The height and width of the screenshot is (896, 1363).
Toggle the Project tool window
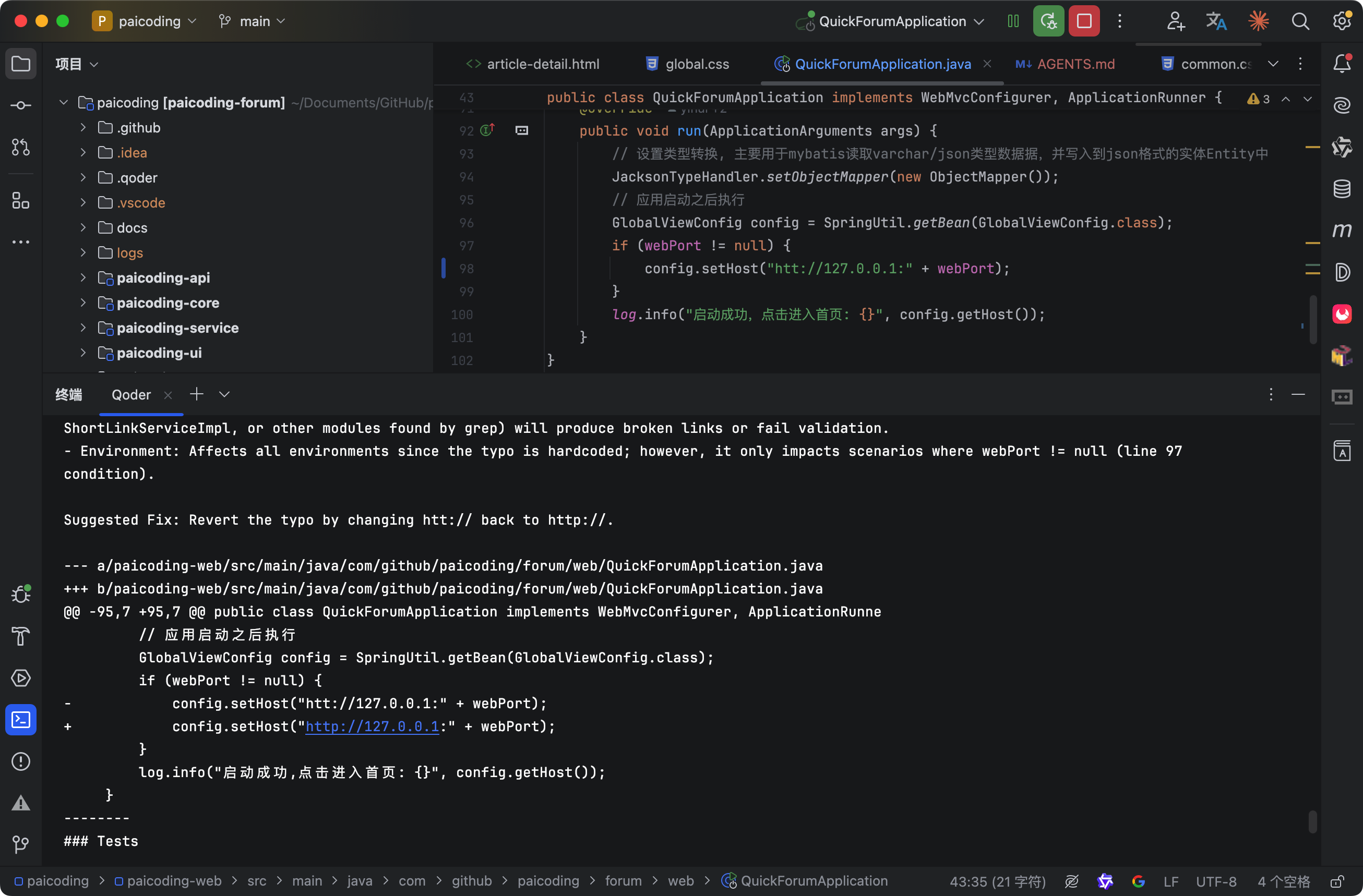(21, 64)
